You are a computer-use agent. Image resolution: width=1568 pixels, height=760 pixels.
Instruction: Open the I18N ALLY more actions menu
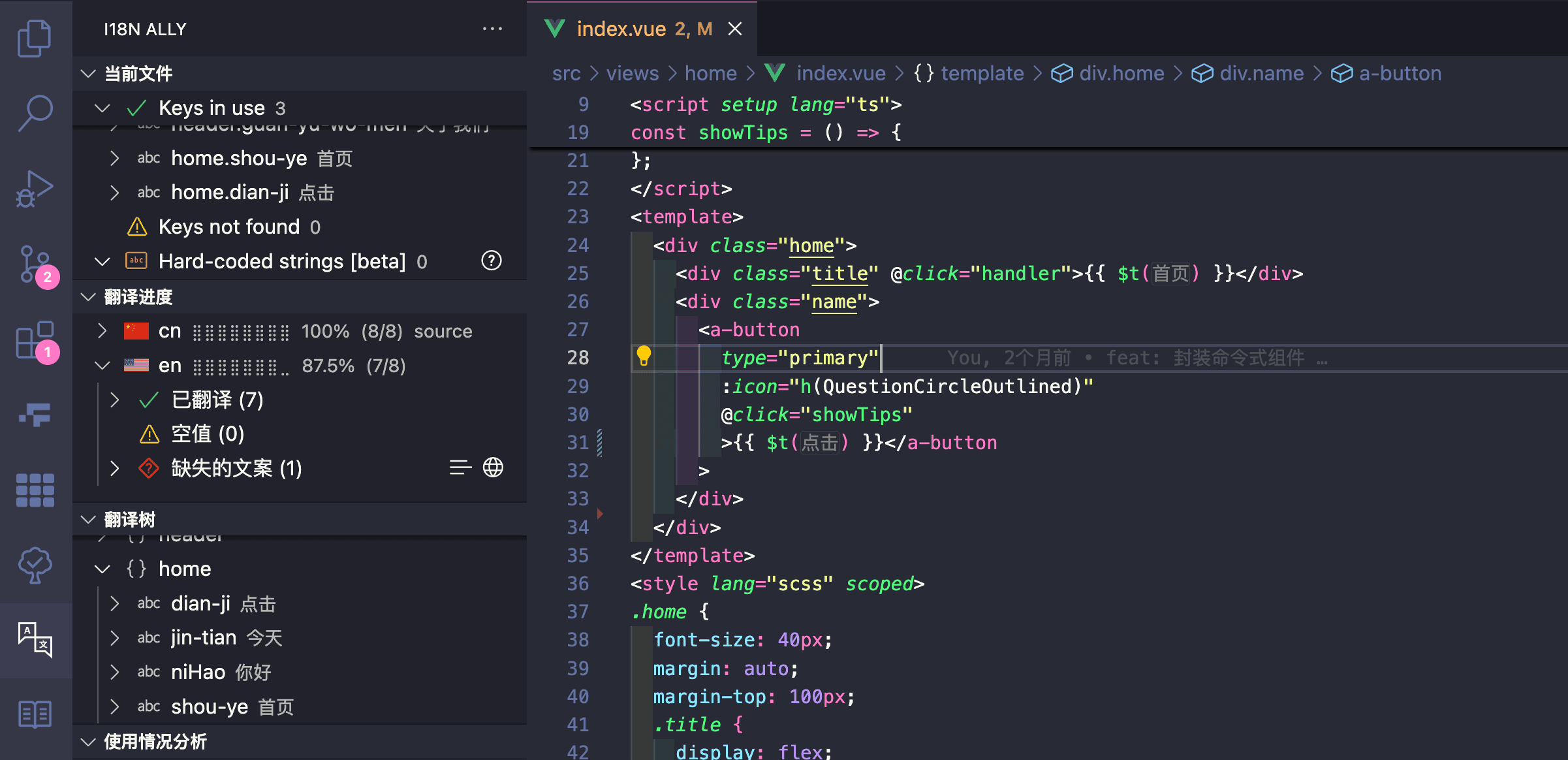coord(492,29)
